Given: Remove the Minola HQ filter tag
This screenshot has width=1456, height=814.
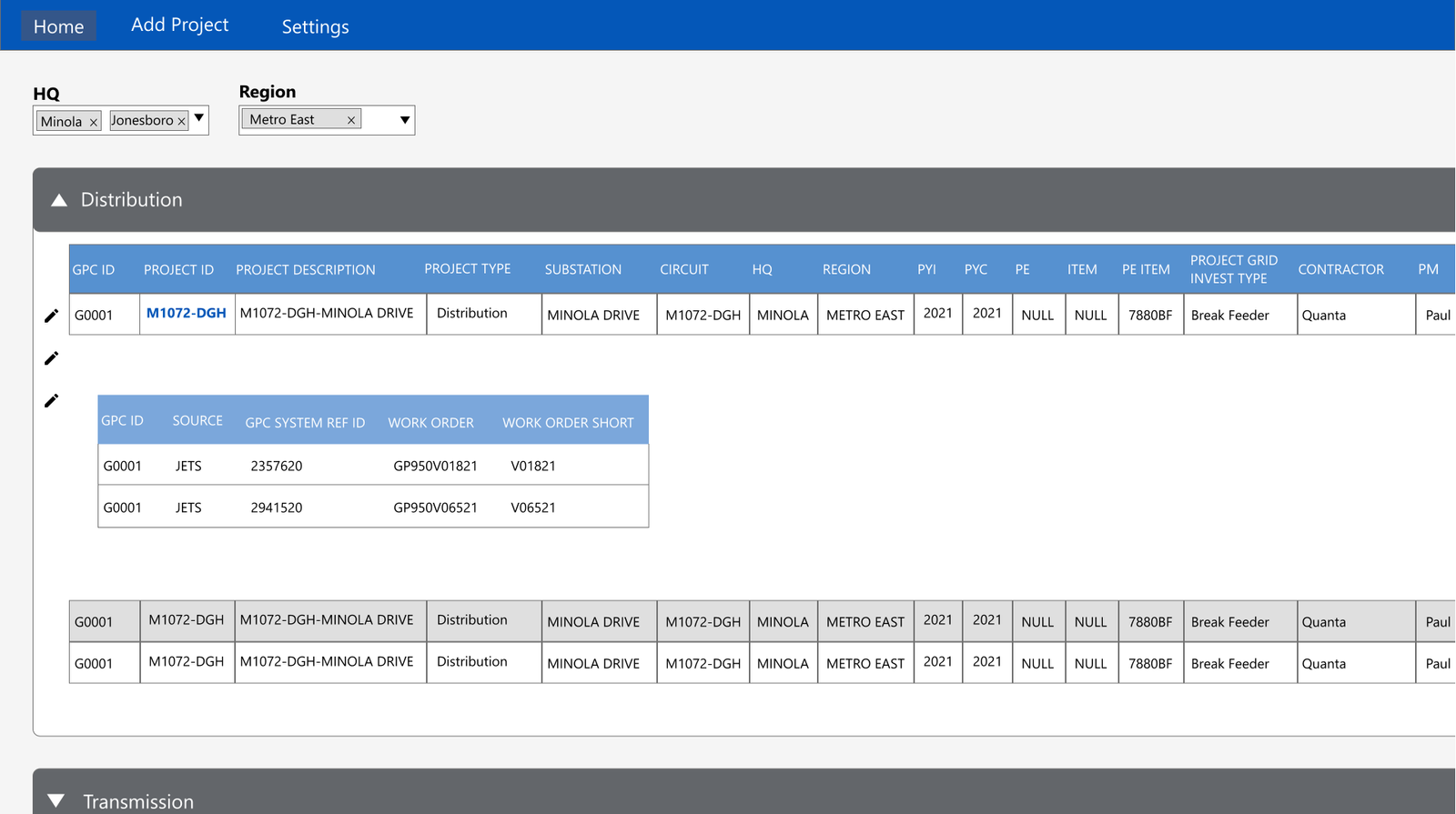Looking at the screenshot, I should tap(93, 122).
